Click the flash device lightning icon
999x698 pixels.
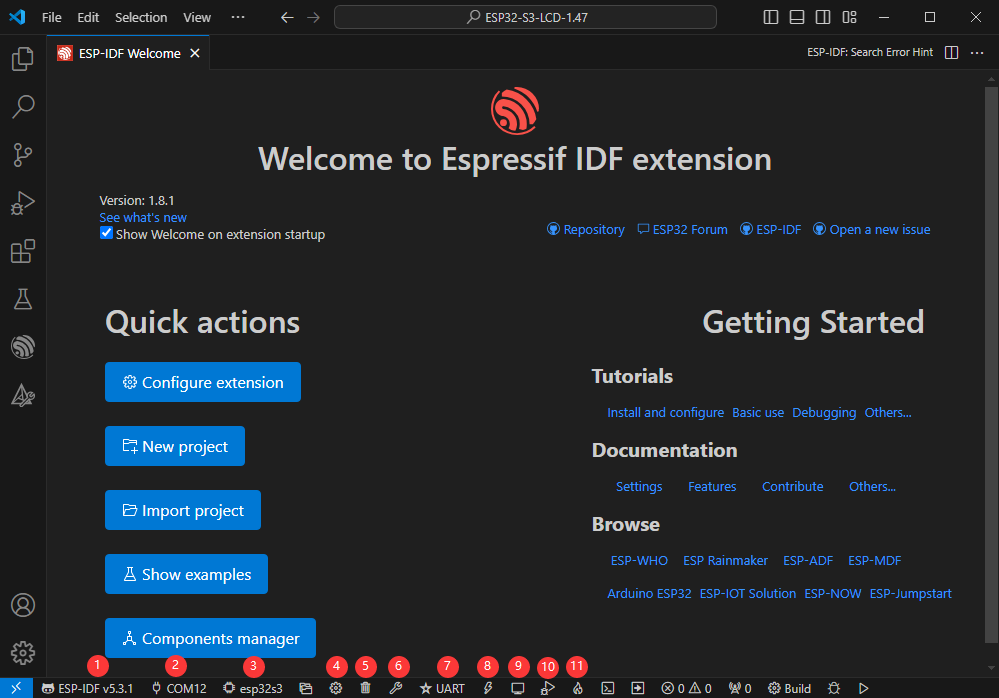coord(488,688)
